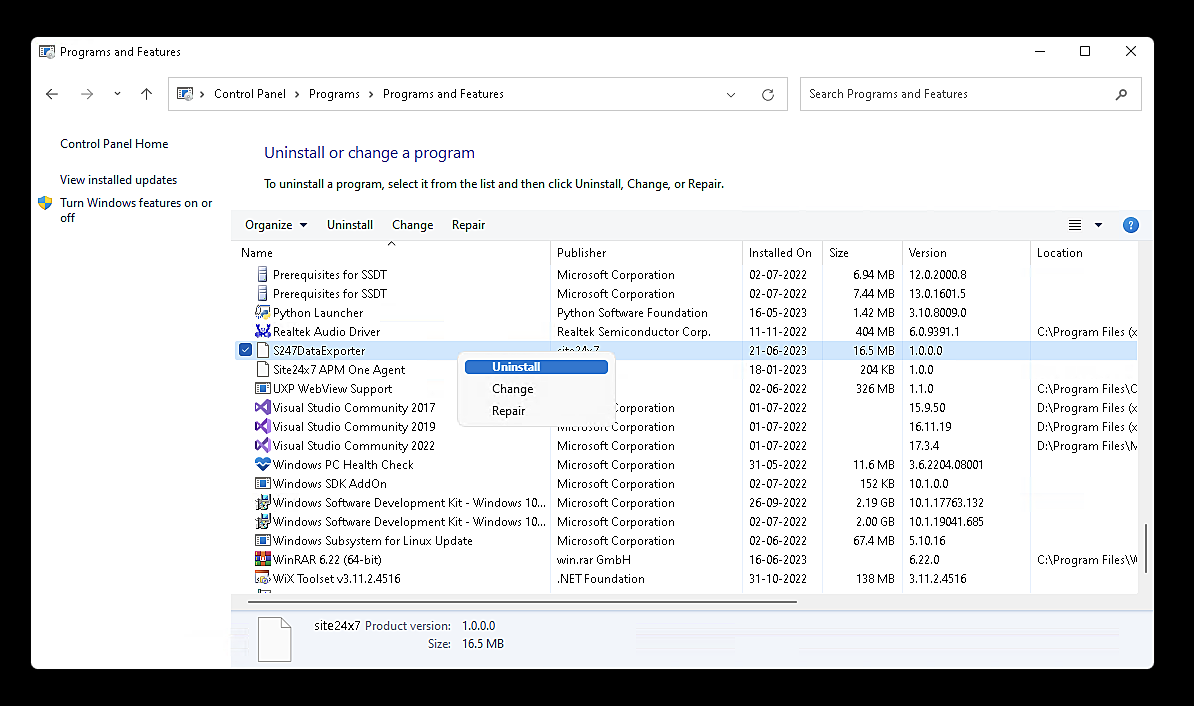Click the Realtek Audio Driver icon
1194x706 pixels.
pos(262,331)
